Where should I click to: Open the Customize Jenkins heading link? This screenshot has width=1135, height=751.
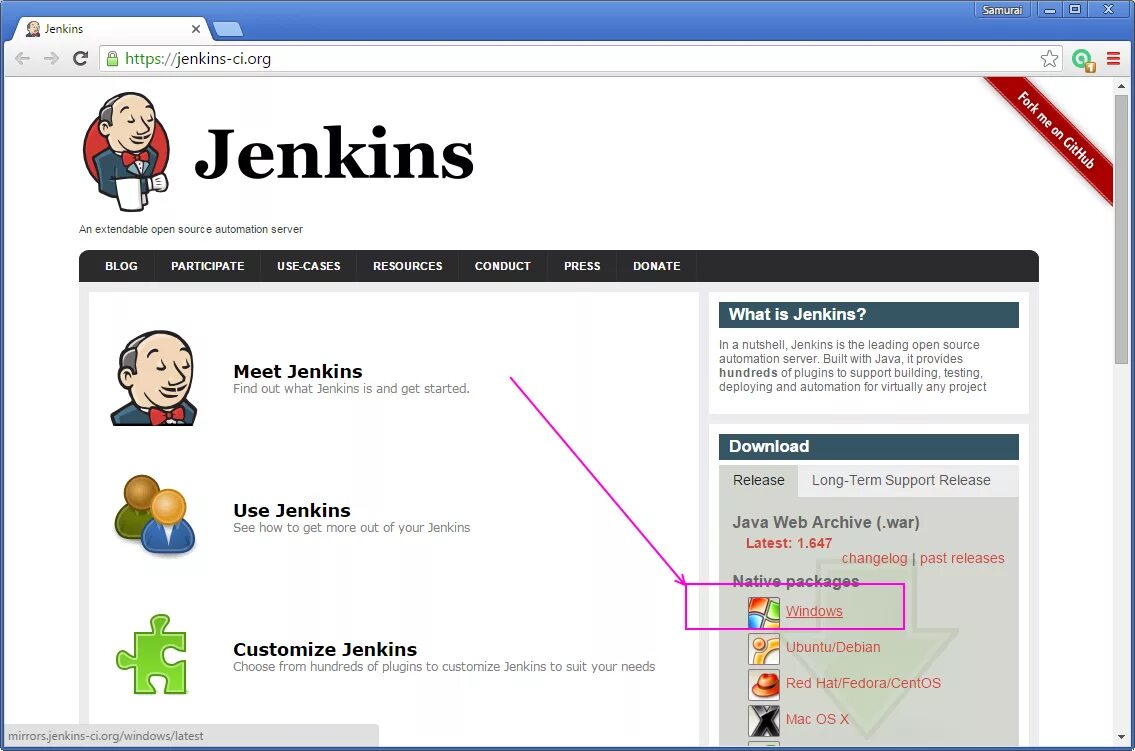tap(325, 649)
